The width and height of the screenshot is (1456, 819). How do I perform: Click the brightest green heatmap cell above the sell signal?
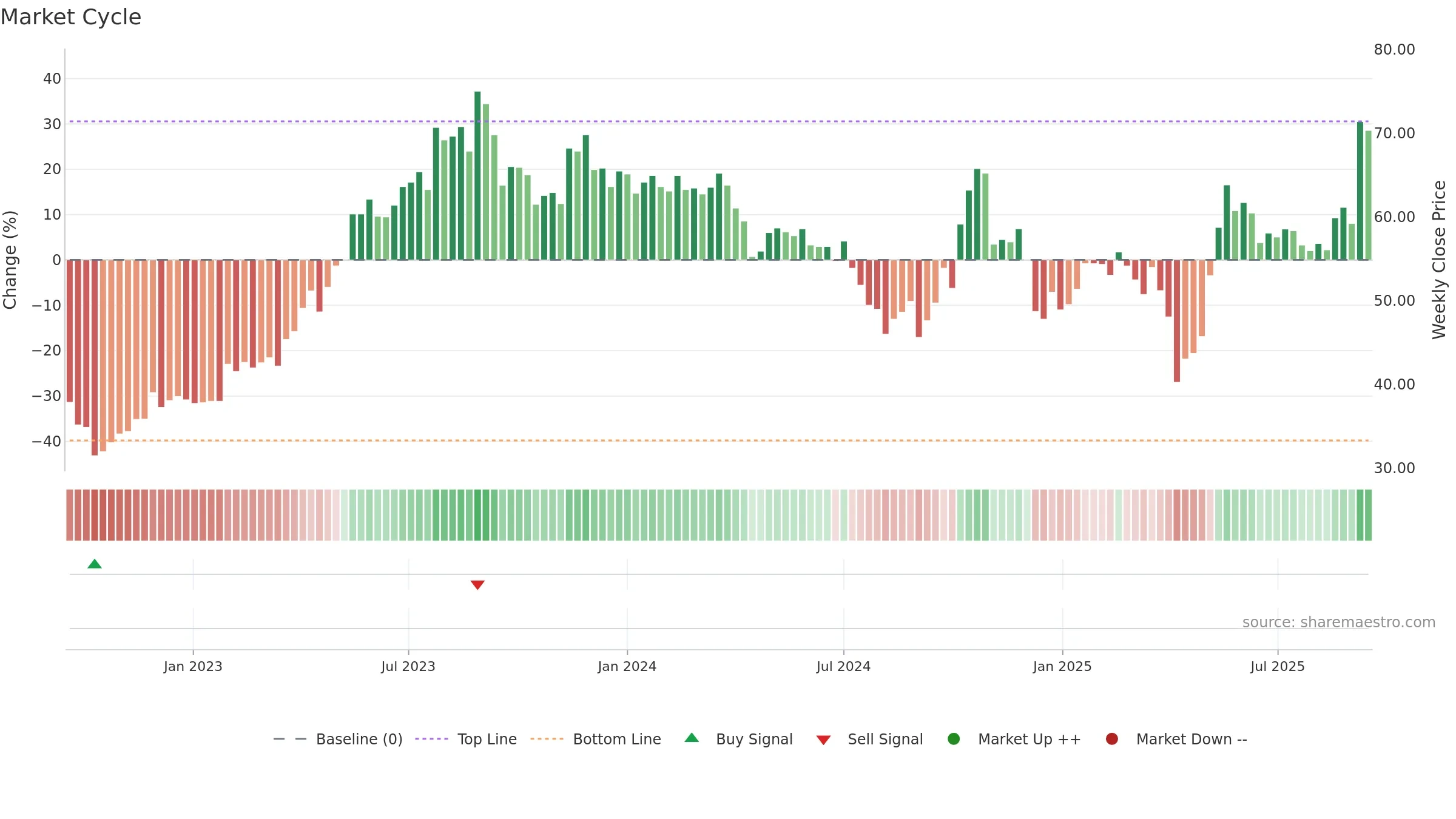tap(477, 515)
